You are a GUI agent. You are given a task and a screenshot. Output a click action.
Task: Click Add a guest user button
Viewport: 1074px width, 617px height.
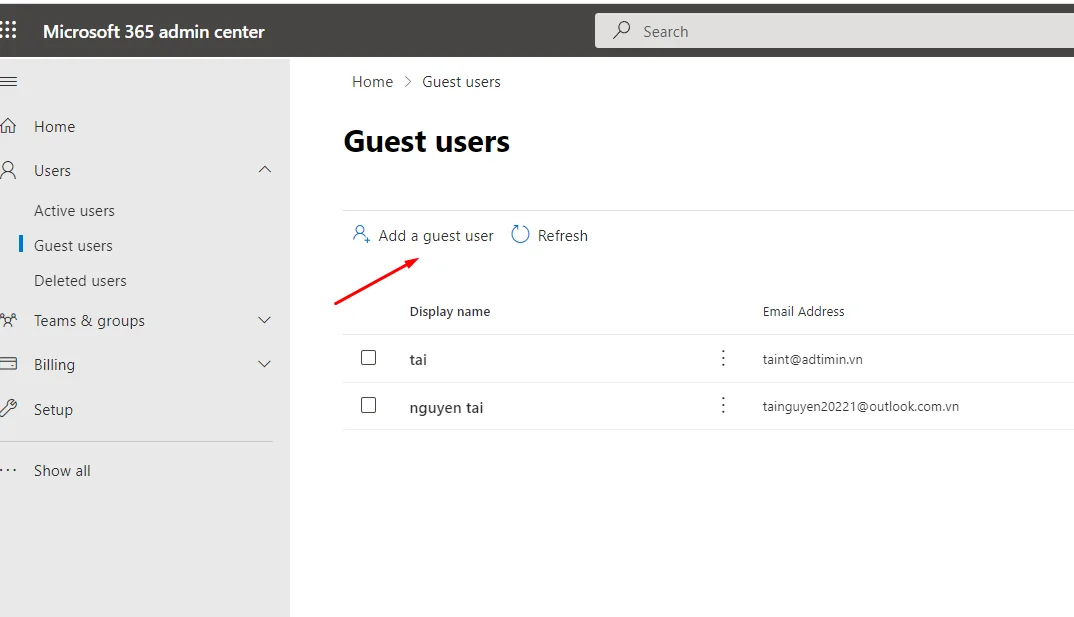(x=423, y=235)
